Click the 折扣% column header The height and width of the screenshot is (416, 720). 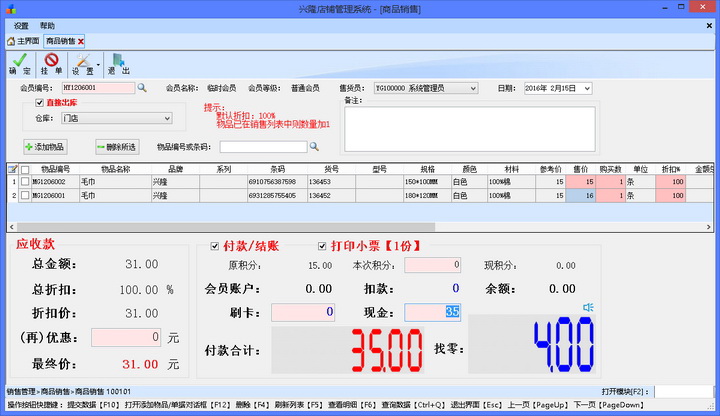coord(670,169)
